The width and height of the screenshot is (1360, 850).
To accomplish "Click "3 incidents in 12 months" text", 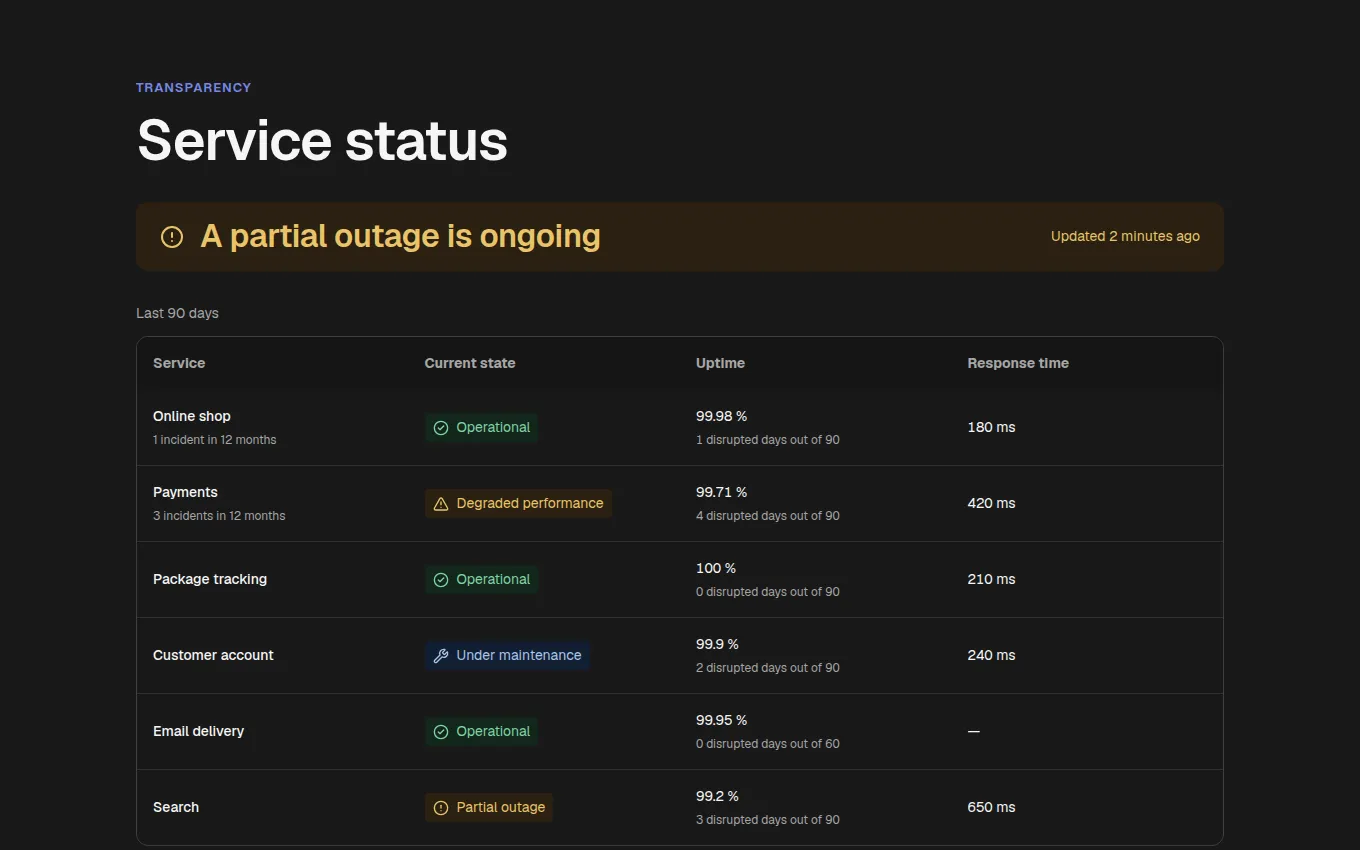I will coord(219,516).
